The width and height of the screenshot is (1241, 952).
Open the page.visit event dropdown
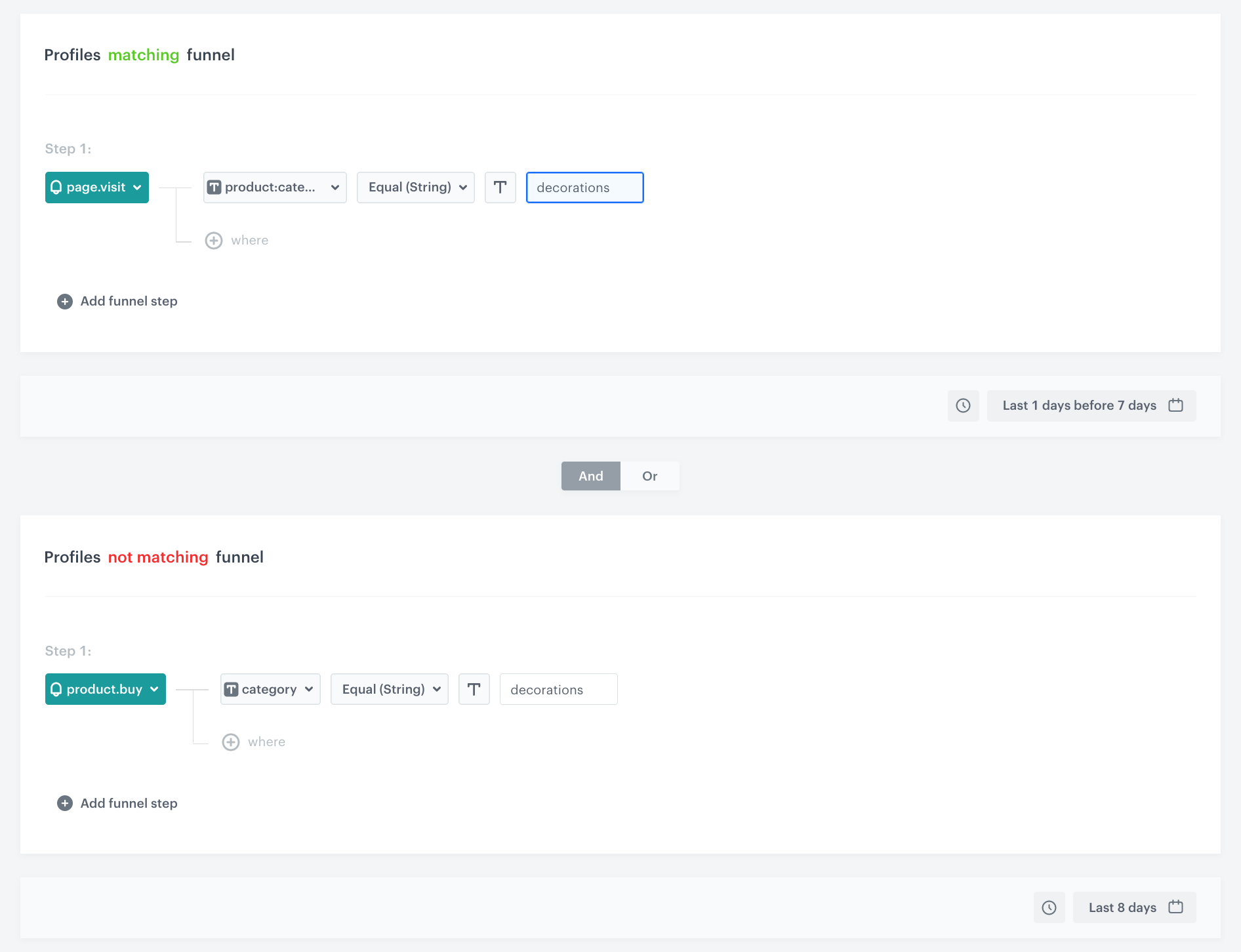pyautogui.click(x=96, y=187)
